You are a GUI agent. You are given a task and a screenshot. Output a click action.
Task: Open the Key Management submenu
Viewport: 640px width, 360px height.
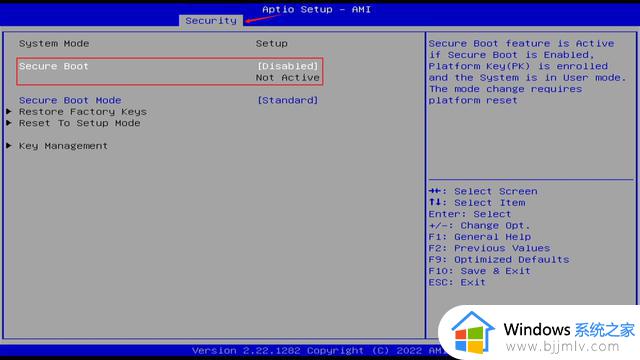tap(63, 146)
